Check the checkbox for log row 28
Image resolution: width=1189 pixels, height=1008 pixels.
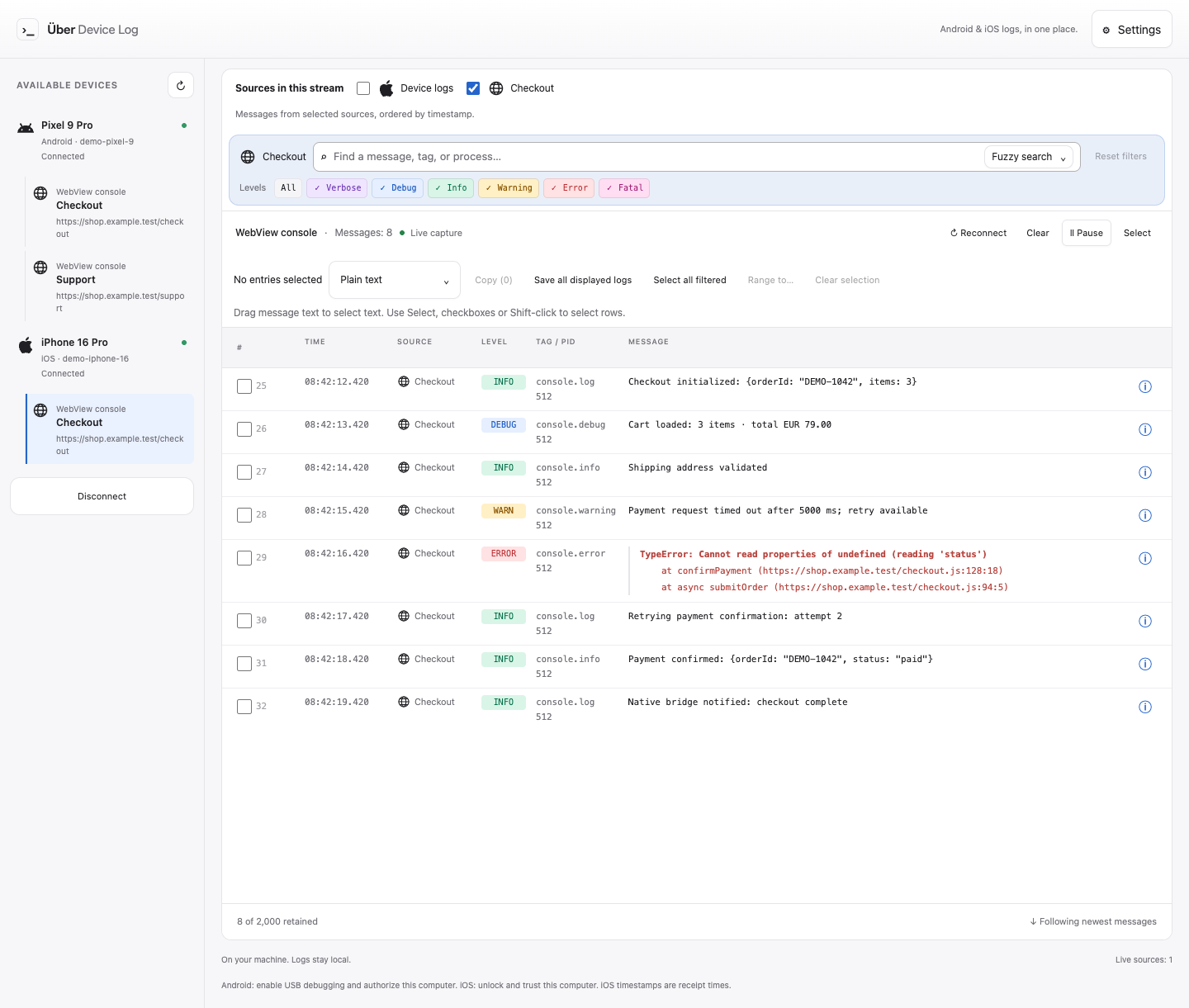tap(244, 515)
